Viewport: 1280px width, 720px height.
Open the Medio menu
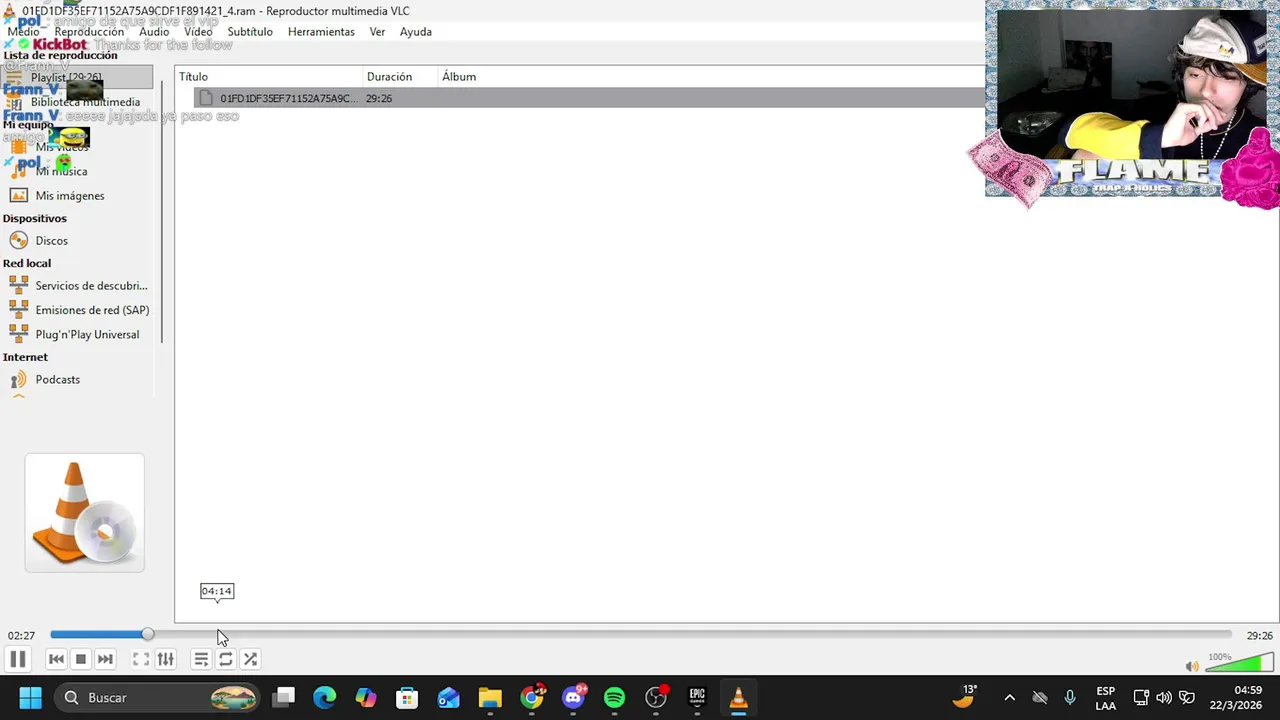click(23, 32)
